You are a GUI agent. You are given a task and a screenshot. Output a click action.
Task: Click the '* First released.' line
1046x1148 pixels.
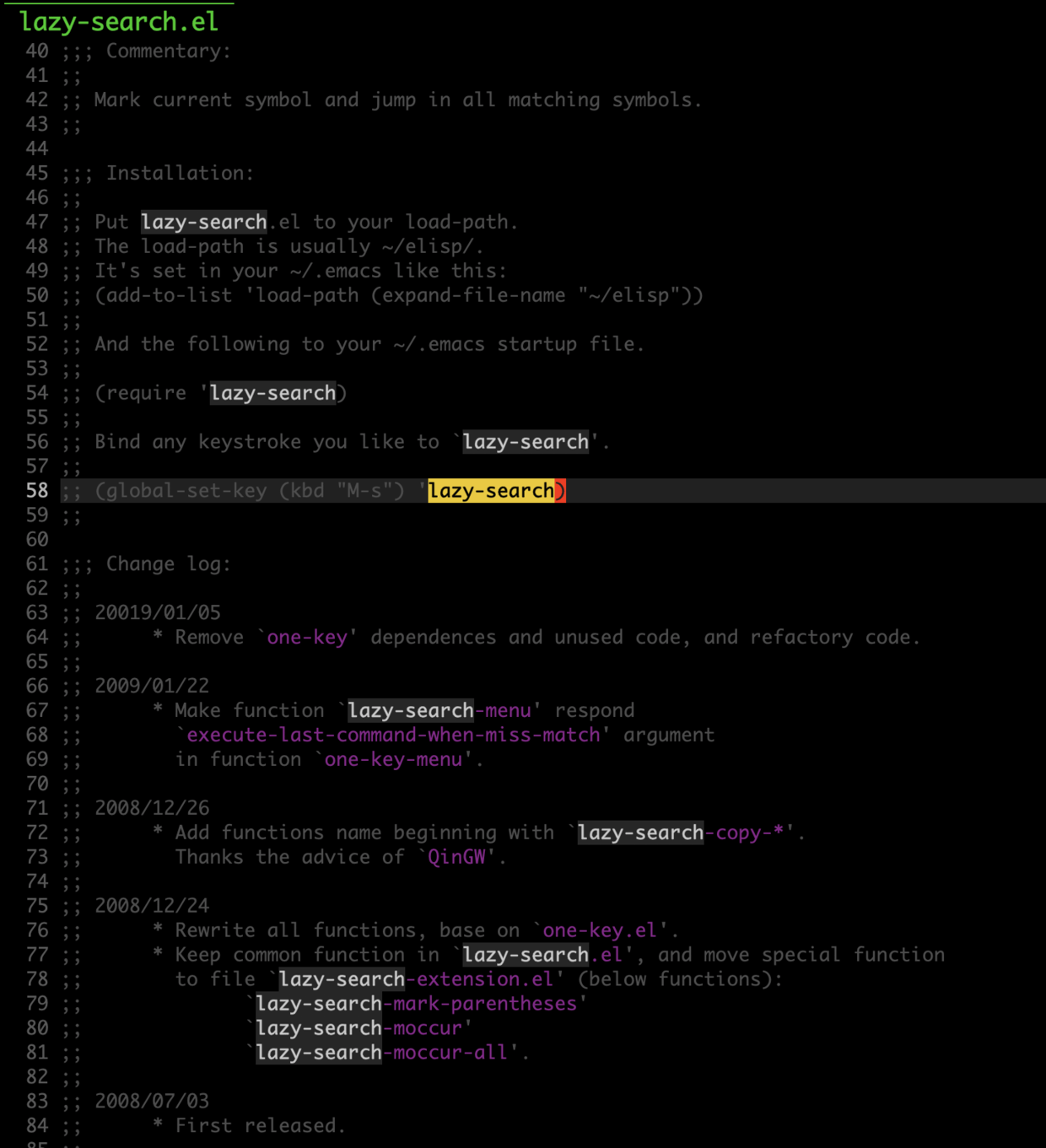tap(249, 1127)
